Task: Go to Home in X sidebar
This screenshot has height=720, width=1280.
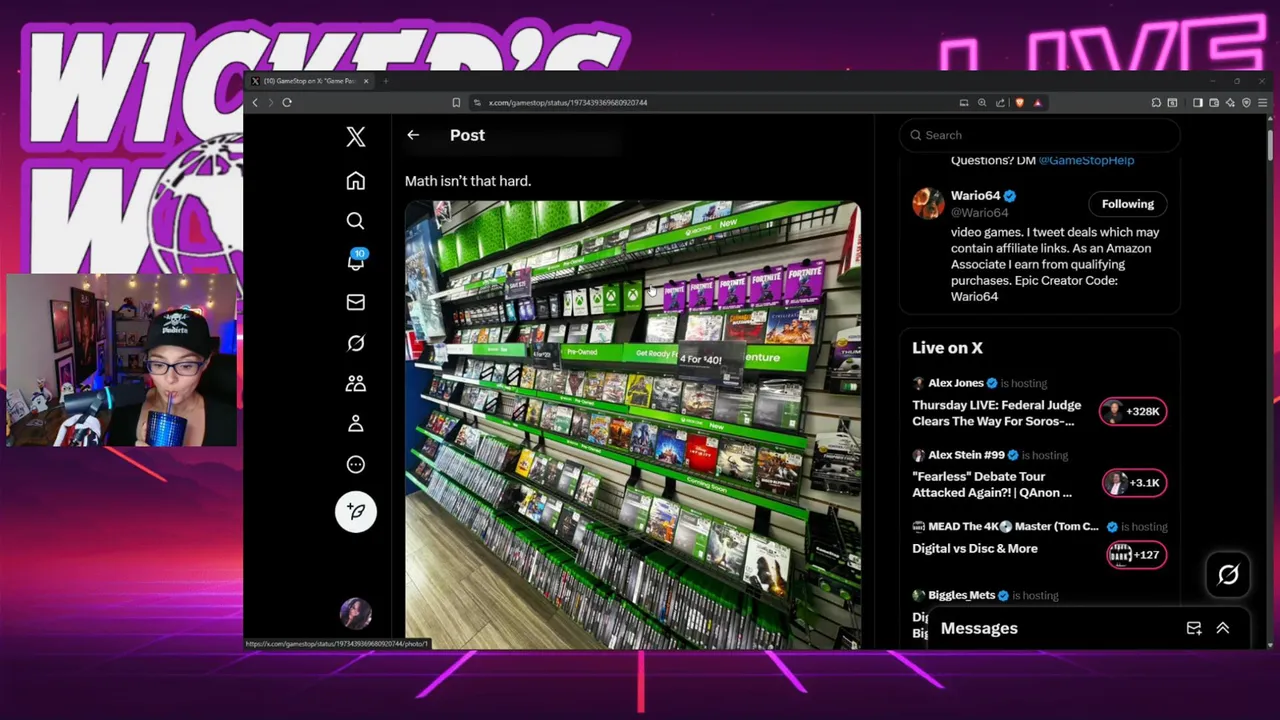Action: (x=356, y=181)
